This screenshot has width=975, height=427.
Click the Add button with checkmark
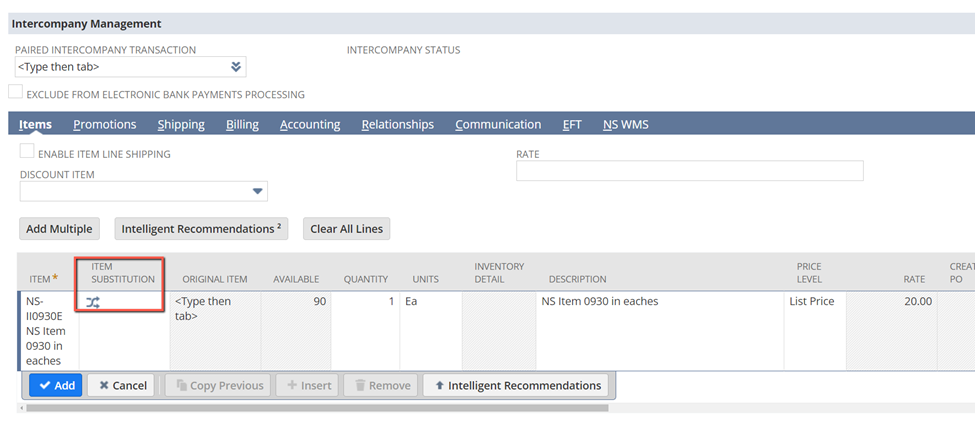55,385
